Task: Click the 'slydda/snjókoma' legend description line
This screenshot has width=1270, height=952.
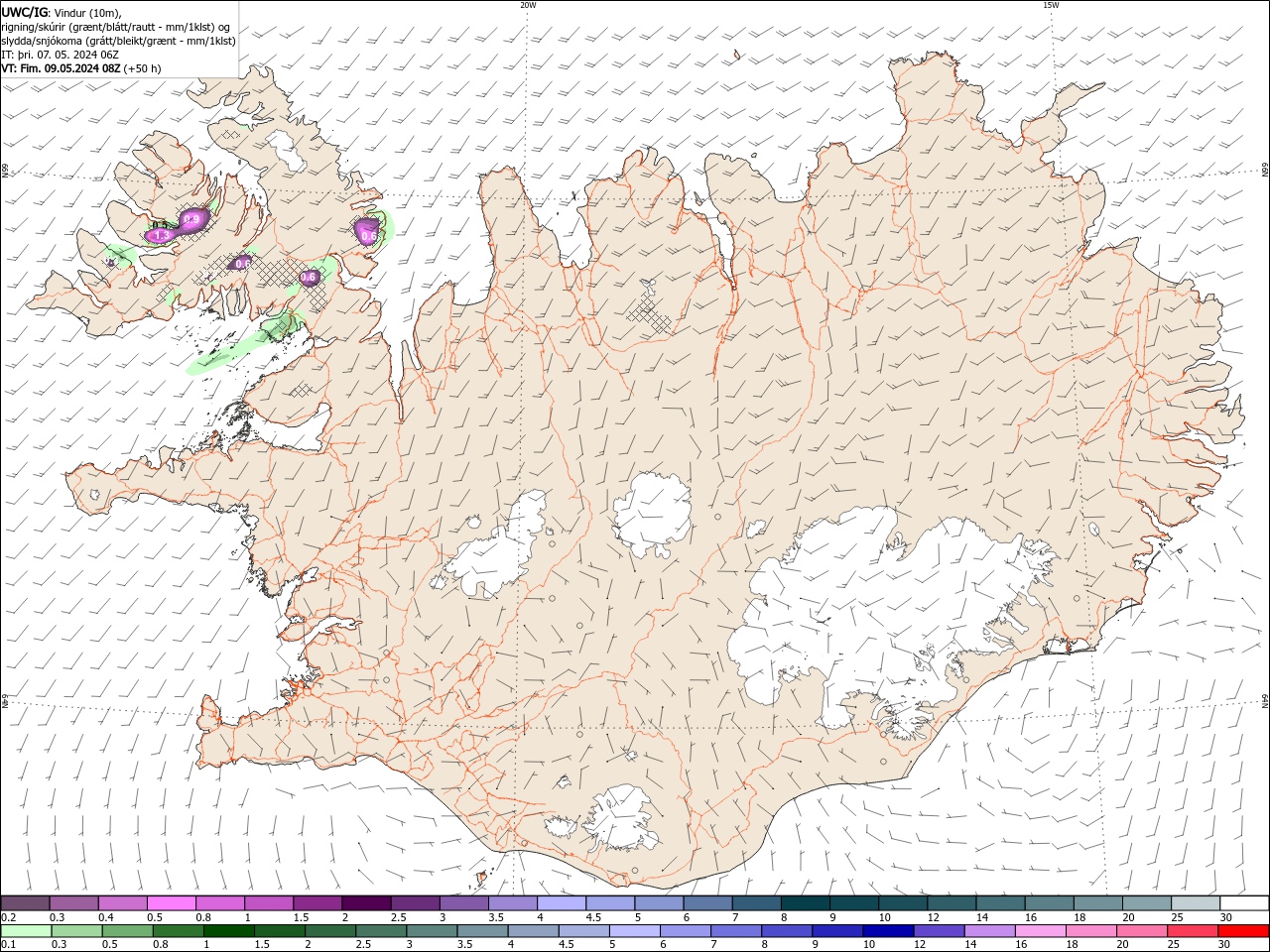Action: pyautogui.click(x=118, y=41)
